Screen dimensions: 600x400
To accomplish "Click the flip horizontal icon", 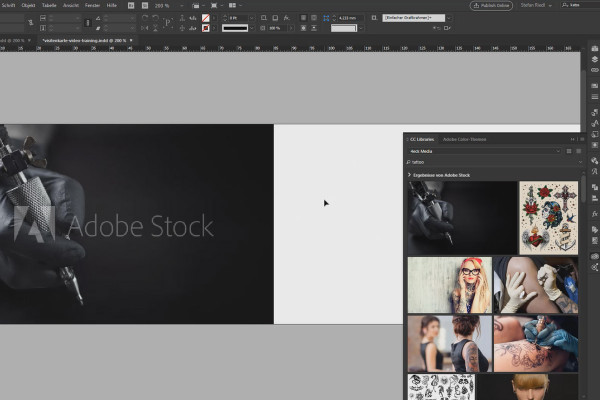I will pos(144,28).
